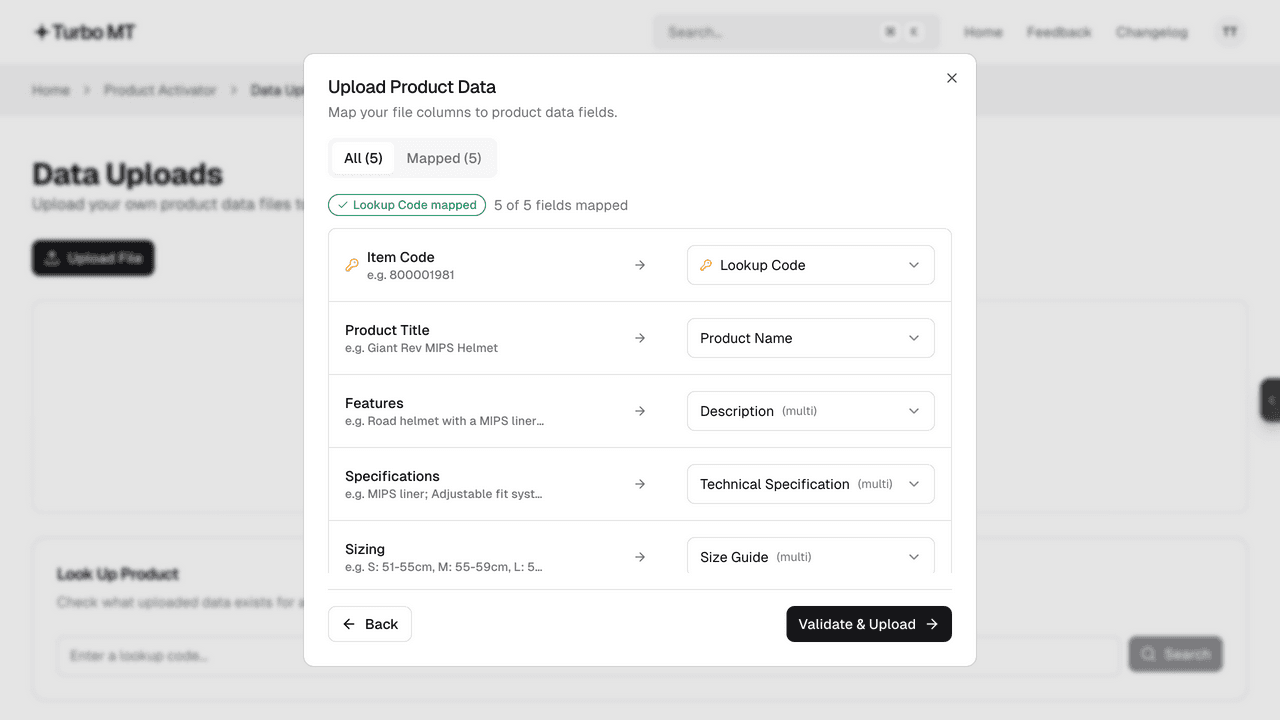This screenshot has width=1280, height=720.
Task: Click the arrow icon in Specifications row
Action: 640,484
